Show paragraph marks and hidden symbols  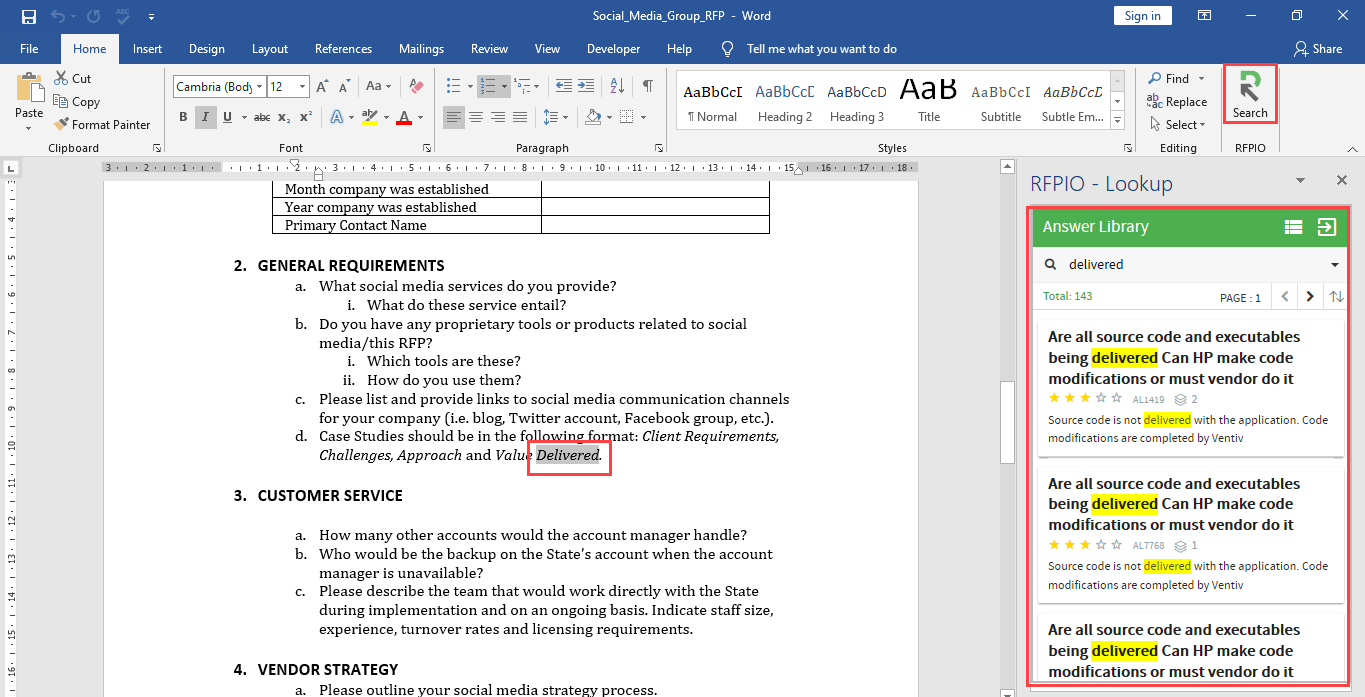tap(648, 86)
